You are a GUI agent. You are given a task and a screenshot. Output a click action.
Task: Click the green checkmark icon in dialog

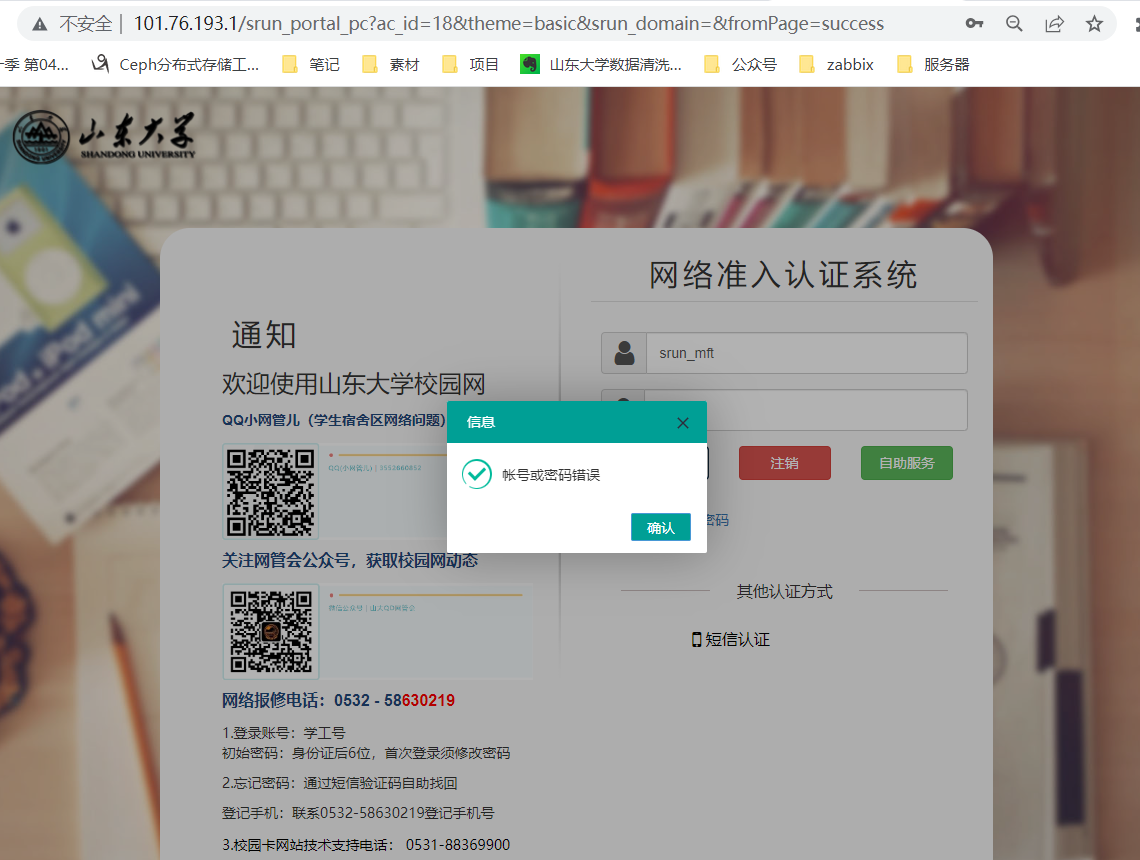(x=477, y=474)
